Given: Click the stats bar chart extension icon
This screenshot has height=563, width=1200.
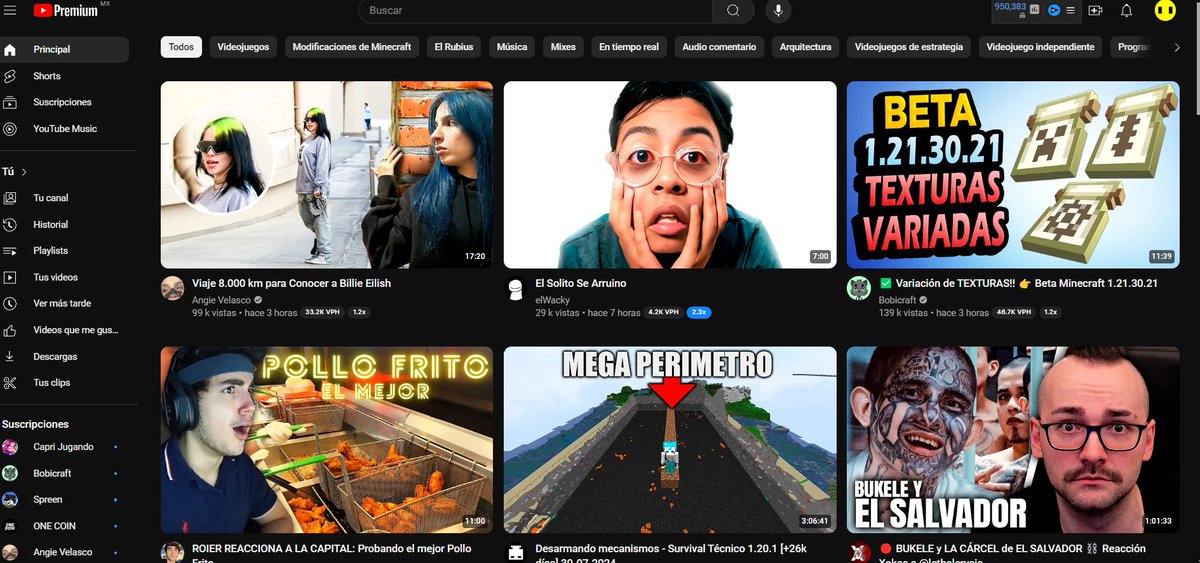Looking at the screenshot, I should (x=1035, y=10).
